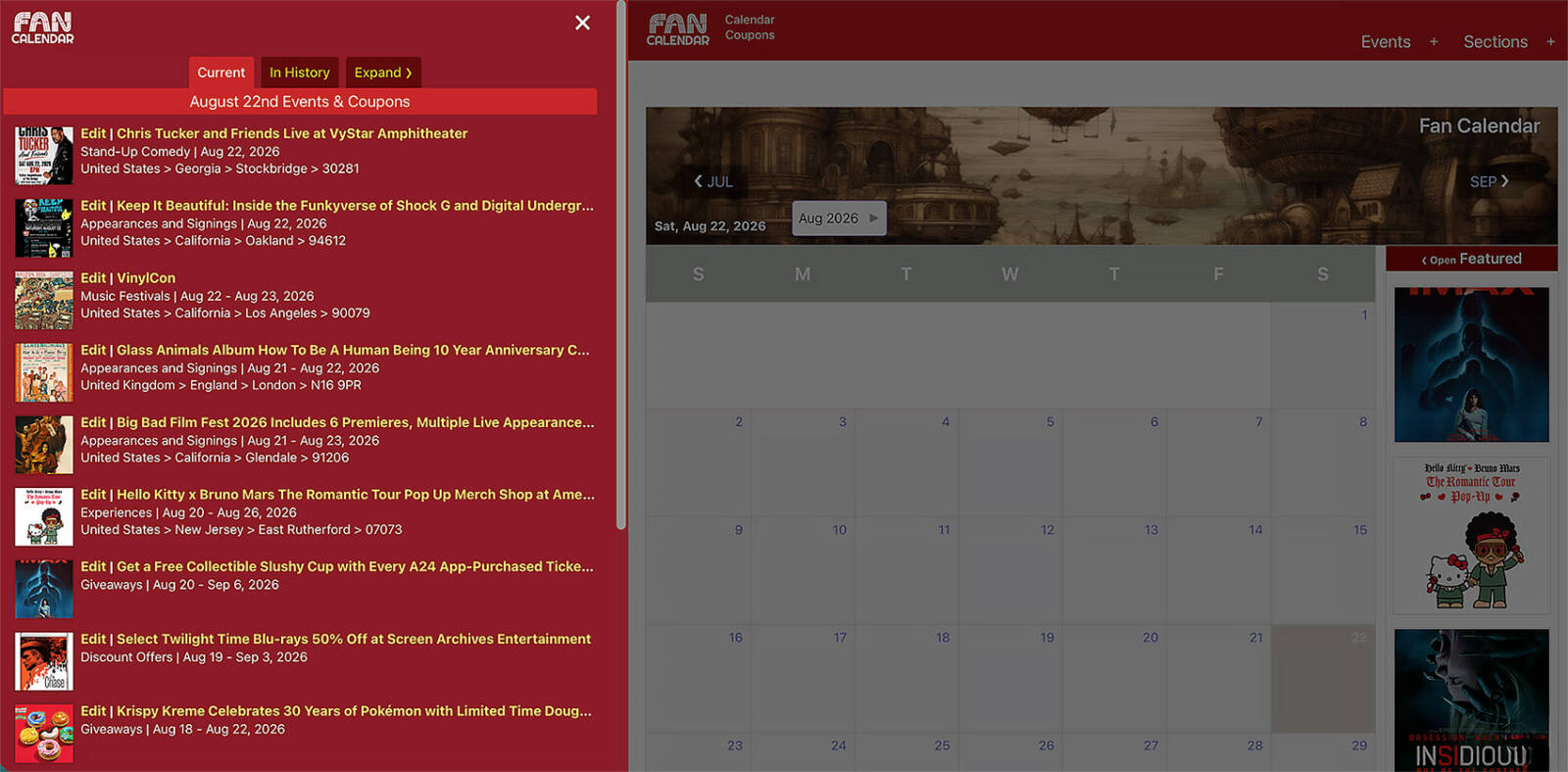1568x772 pixels.
Task: Click 'Stand-Up Comedy | Aug 22, 2026' text
Action: tap(180, 152)
